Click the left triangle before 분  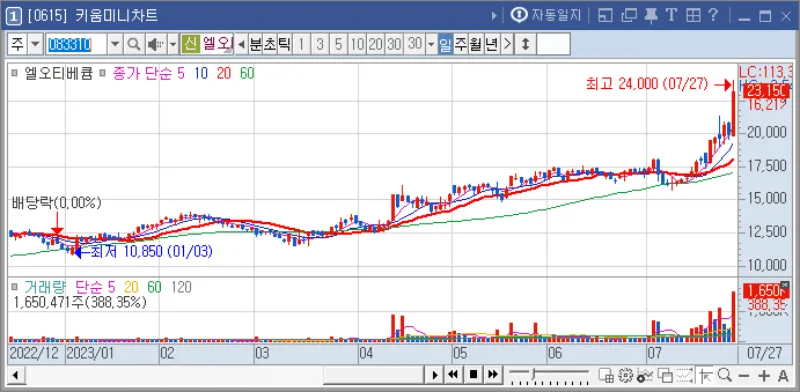pos(241,44)
